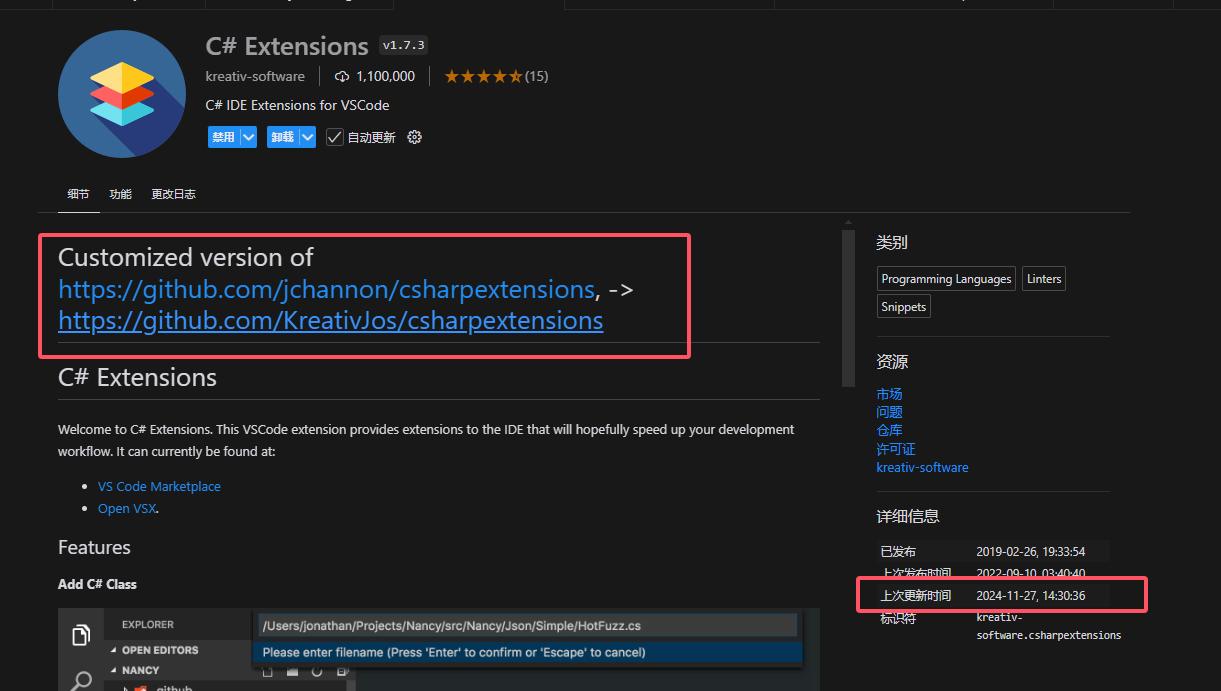Open the 问题 resource link
The image size is (1221, 691).
click(x=889, y=412)
